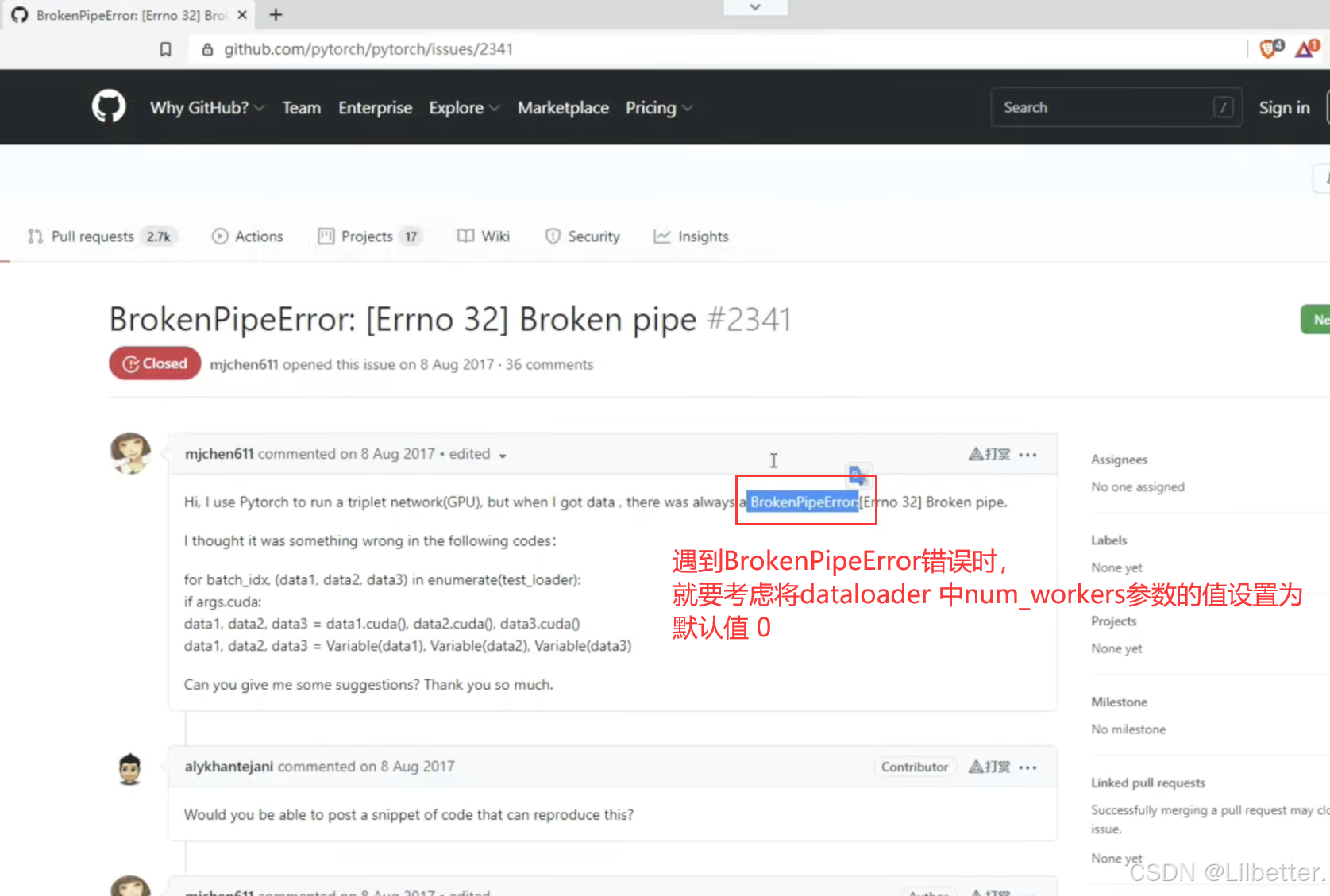Click the pull requests icon
Screen dimensions: 1330x896
click(35, 236)
